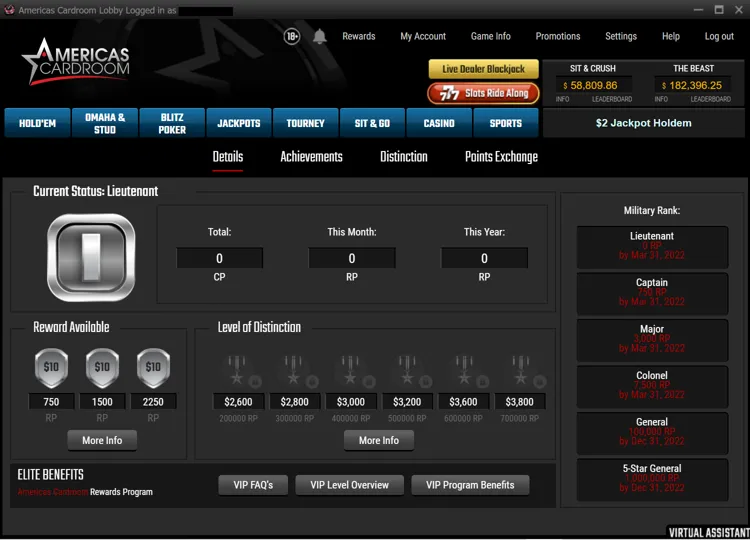Click the Total CP value field

pyautogui.click(x=219, y=258)
